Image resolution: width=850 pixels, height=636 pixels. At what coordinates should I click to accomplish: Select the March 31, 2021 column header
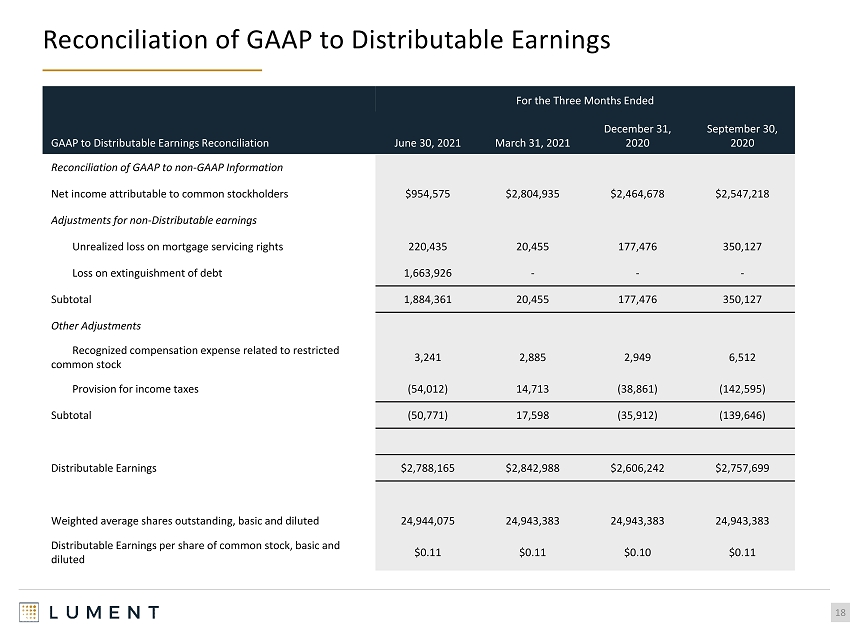click(x=532, y=143)
